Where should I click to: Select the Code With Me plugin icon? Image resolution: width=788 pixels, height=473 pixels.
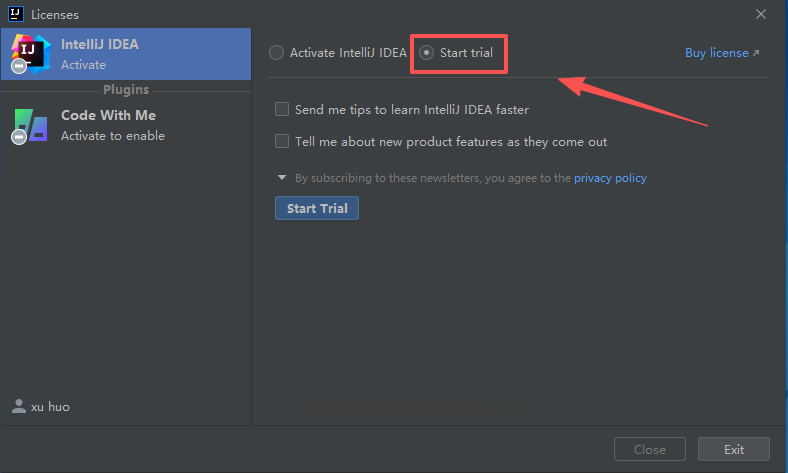pyautogui.click(x=30, y=126)
